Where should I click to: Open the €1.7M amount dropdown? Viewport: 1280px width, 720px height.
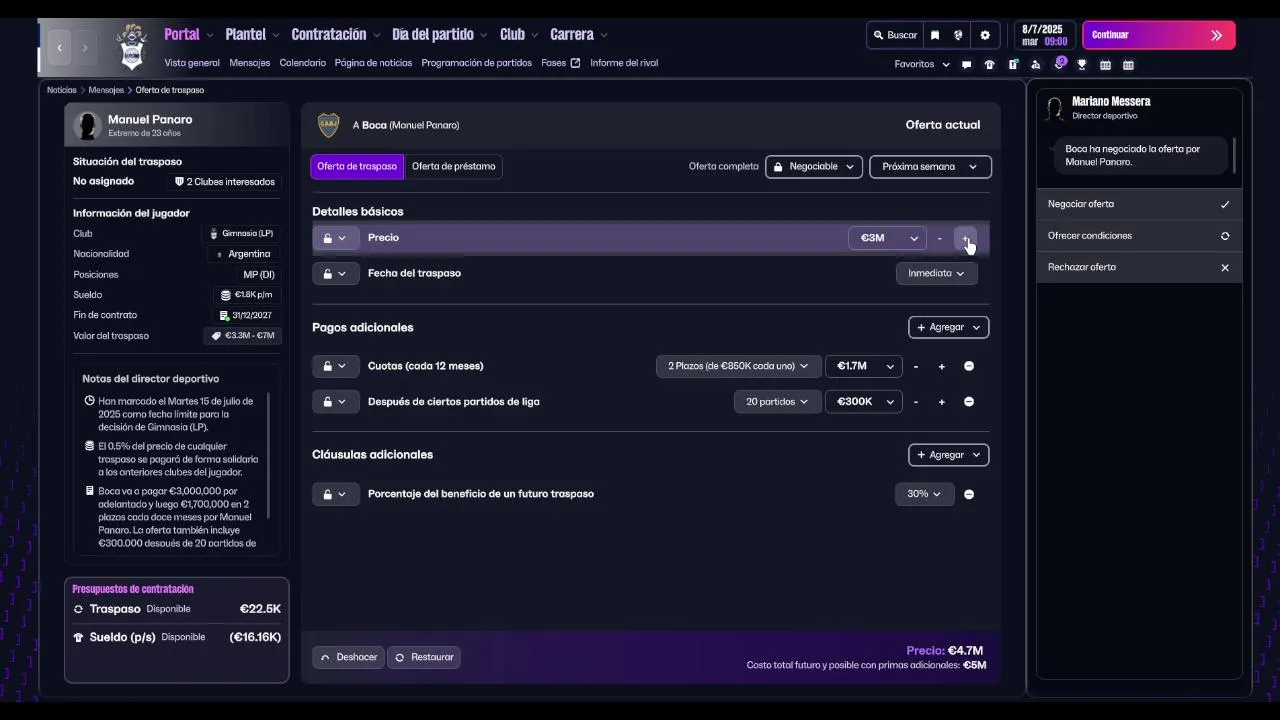864,366
